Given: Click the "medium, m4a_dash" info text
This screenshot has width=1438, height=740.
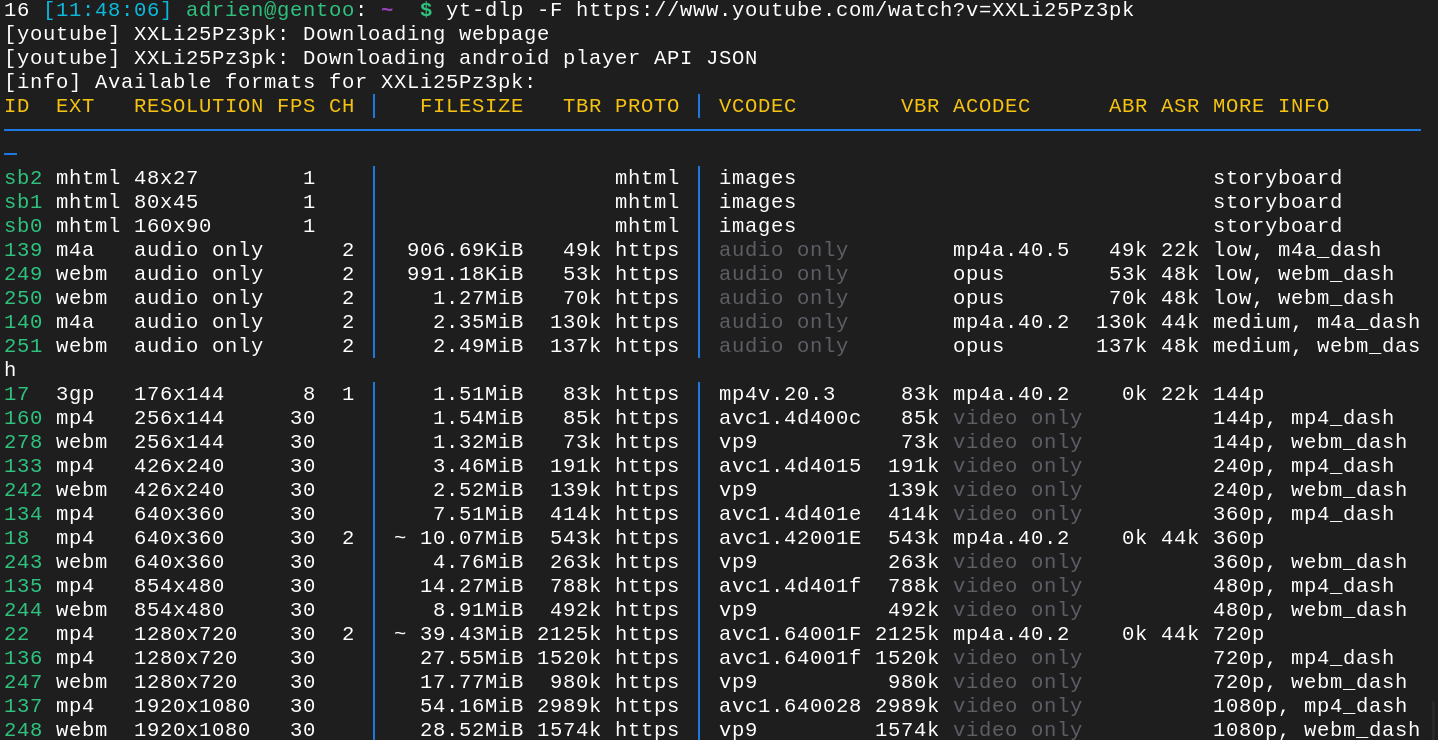Looking at the screenshot, I should pos(1317,322).
